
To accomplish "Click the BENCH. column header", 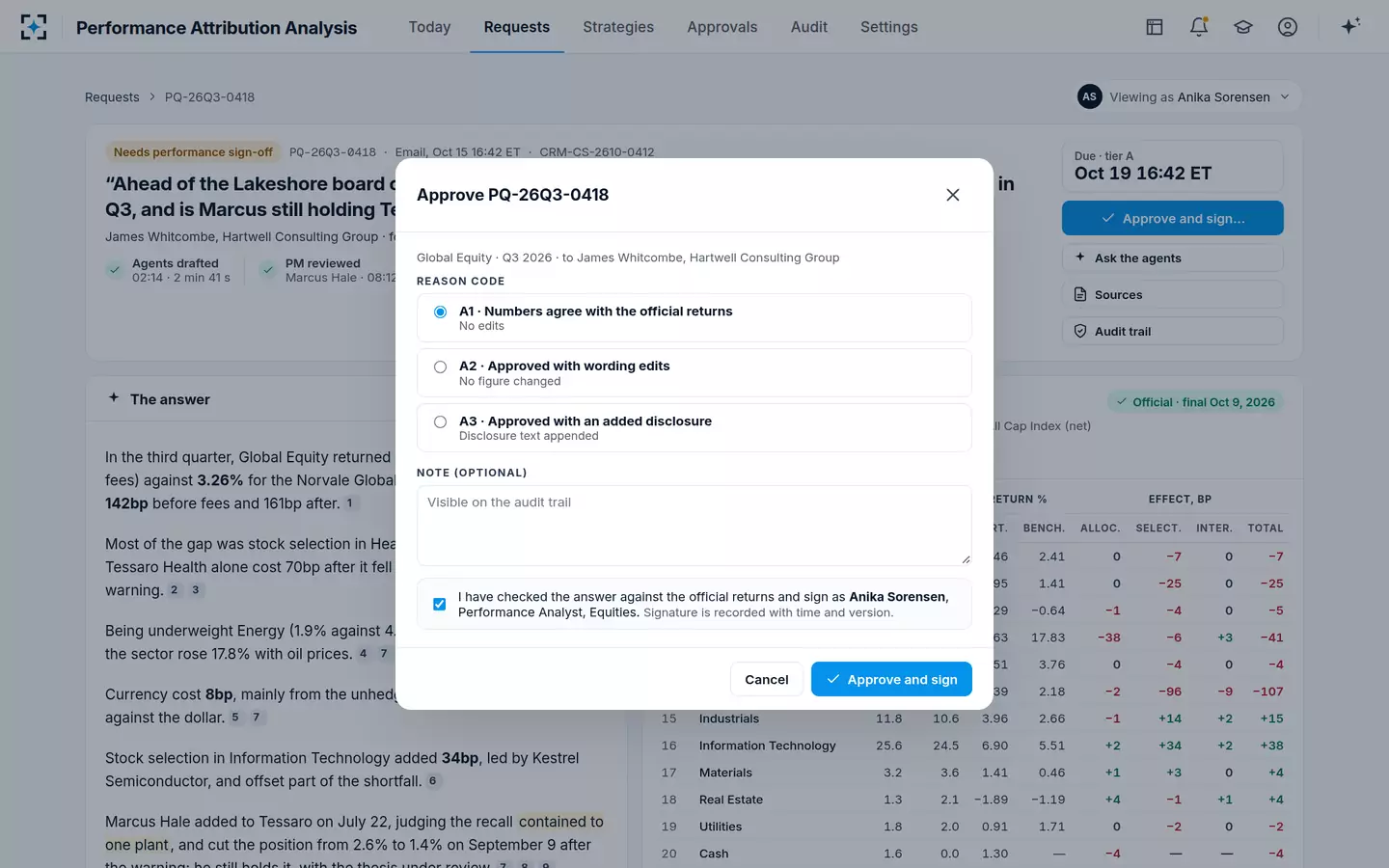I will pyautogui.click(x=1044, y=528).
